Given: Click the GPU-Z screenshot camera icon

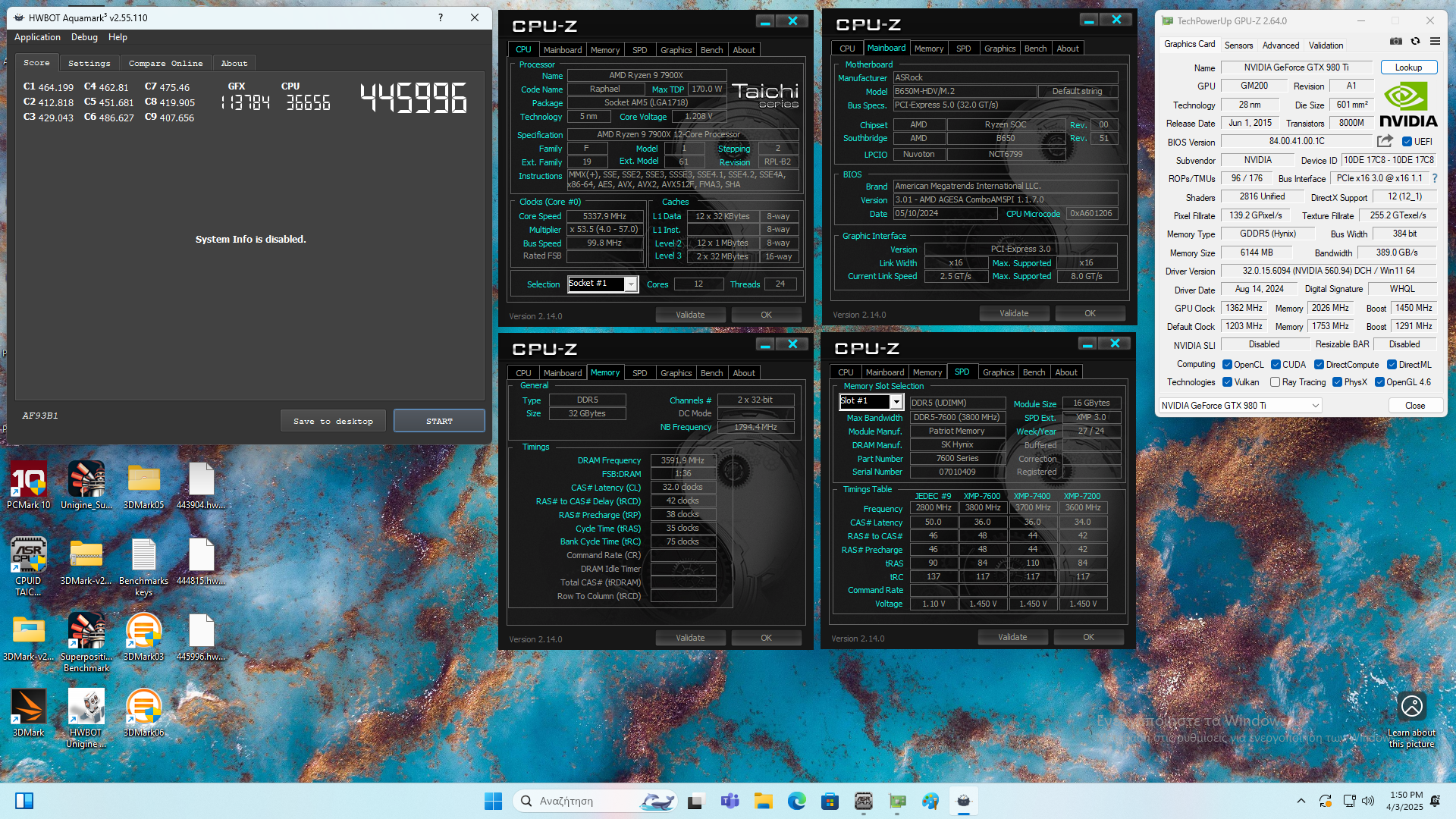Looking at the screenshot, I should [x=1395, y=42].
